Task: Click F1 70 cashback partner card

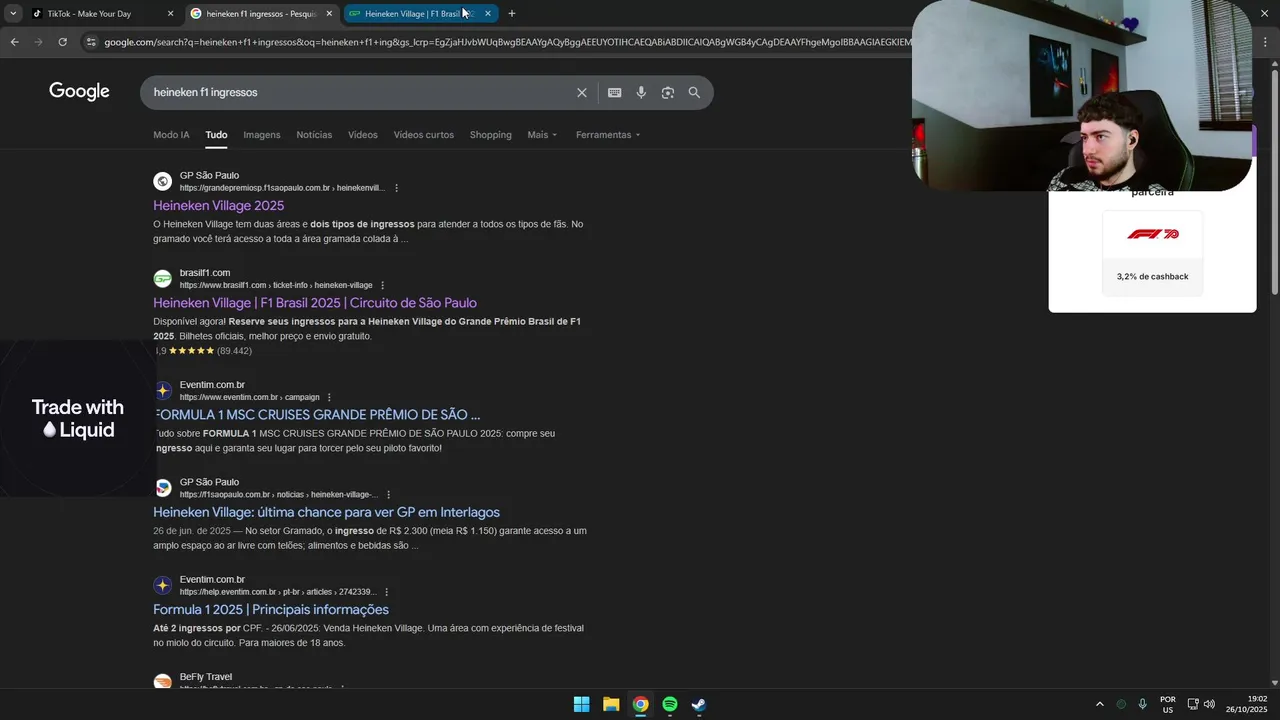Action: pos(1153,253)
